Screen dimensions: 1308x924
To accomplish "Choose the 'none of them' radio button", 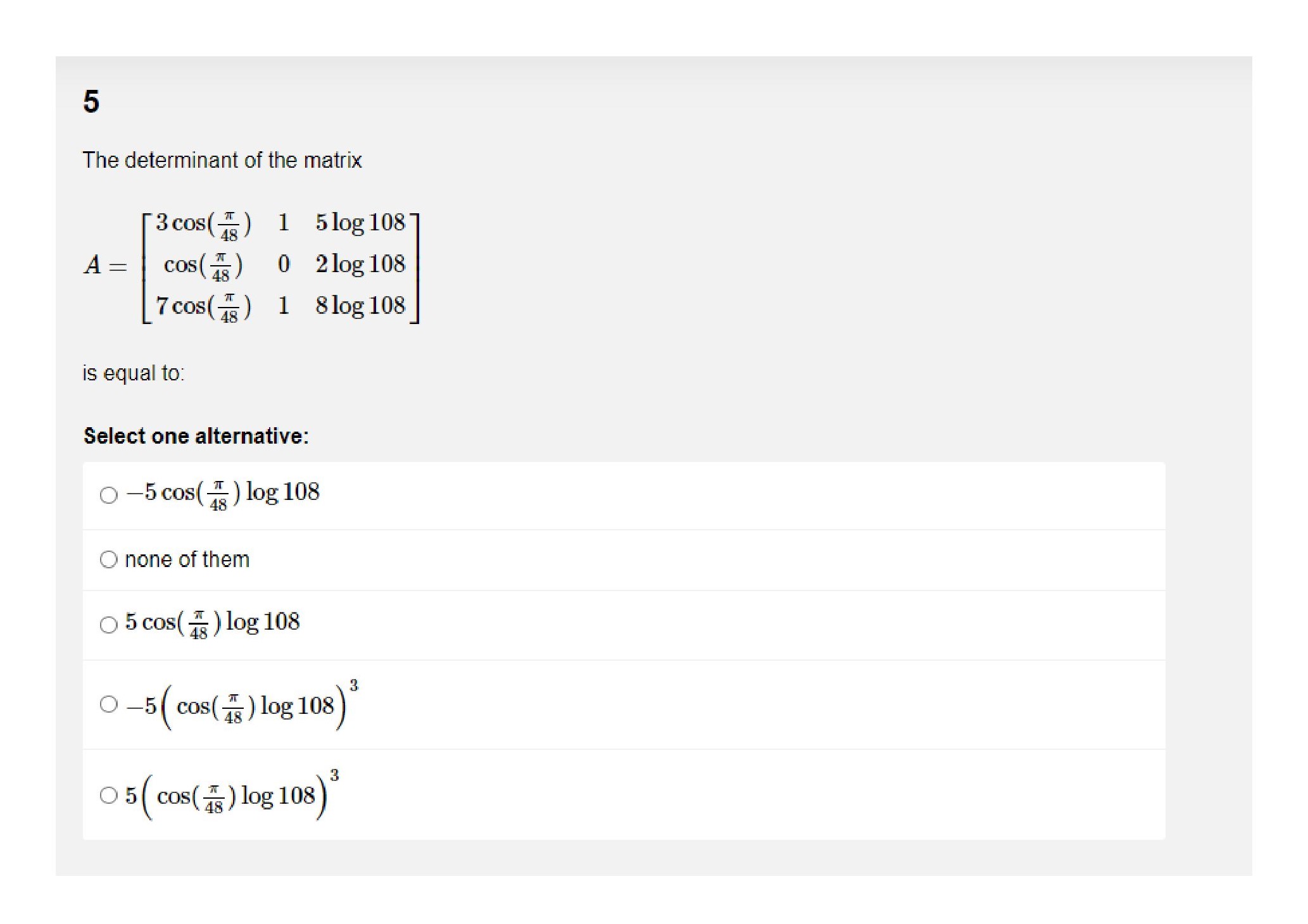I will (109, 559).
